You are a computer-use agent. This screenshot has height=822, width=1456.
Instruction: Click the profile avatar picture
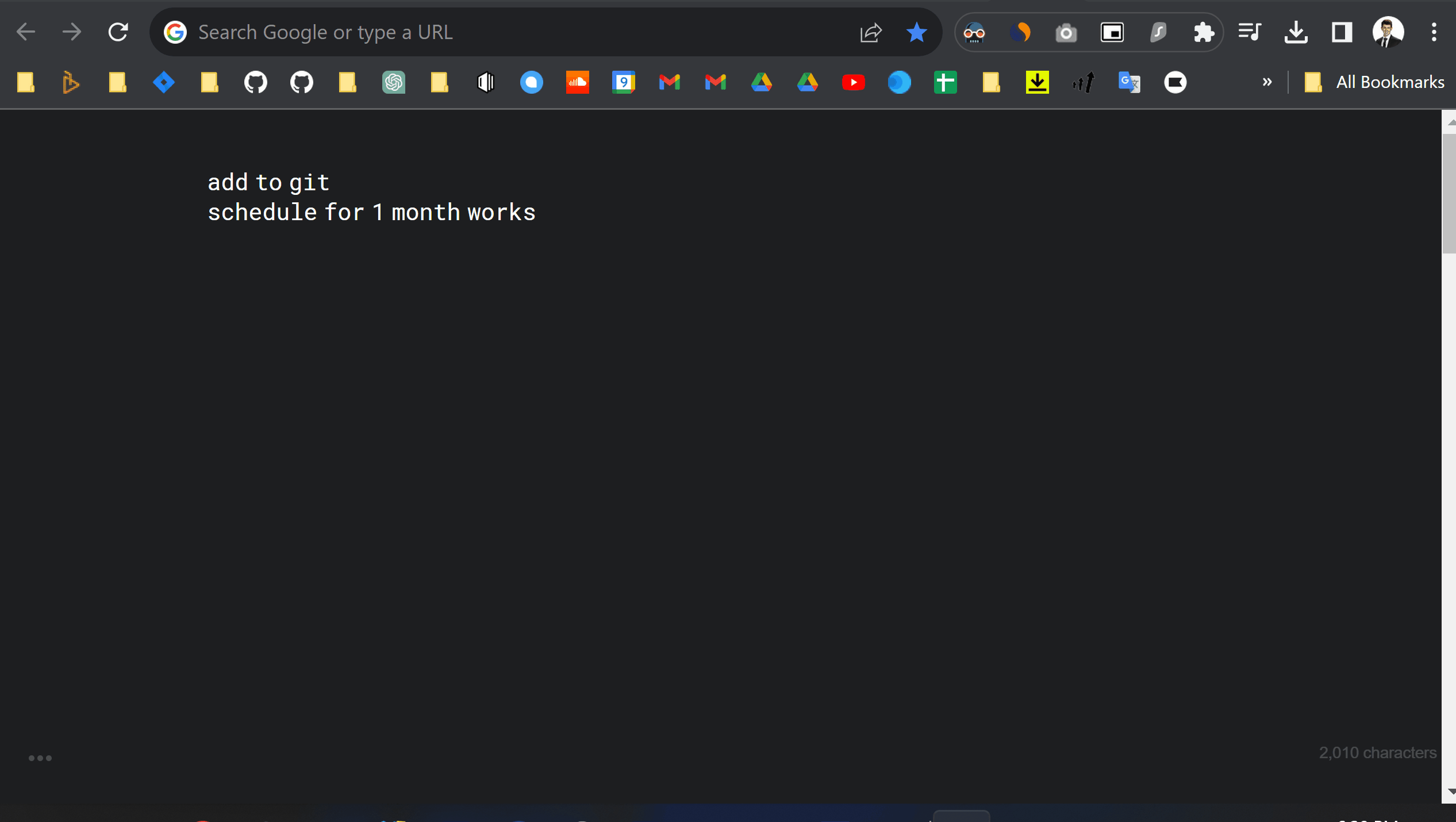(1388, 32)
